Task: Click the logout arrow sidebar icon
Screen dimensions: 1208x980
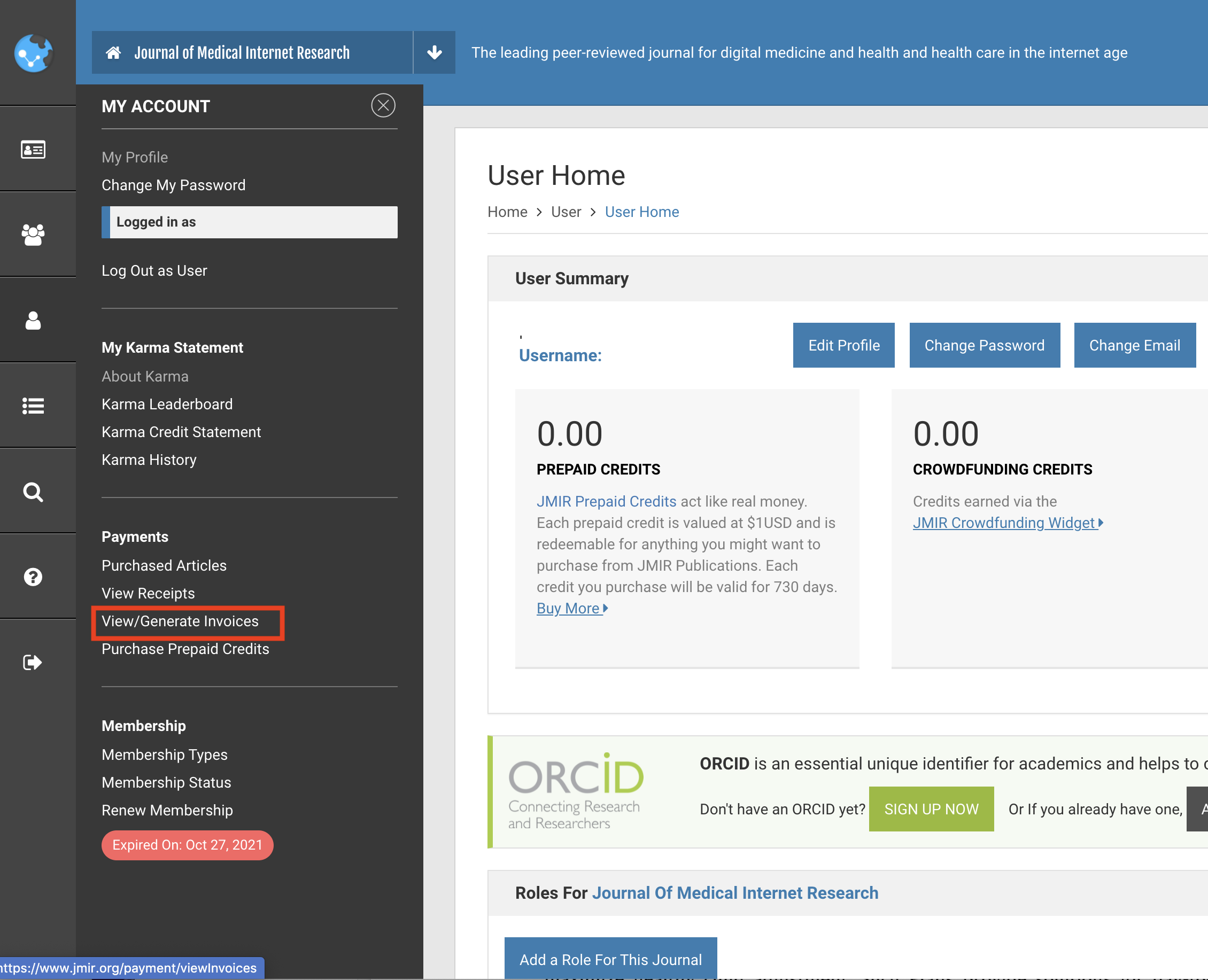Action: 32,662
